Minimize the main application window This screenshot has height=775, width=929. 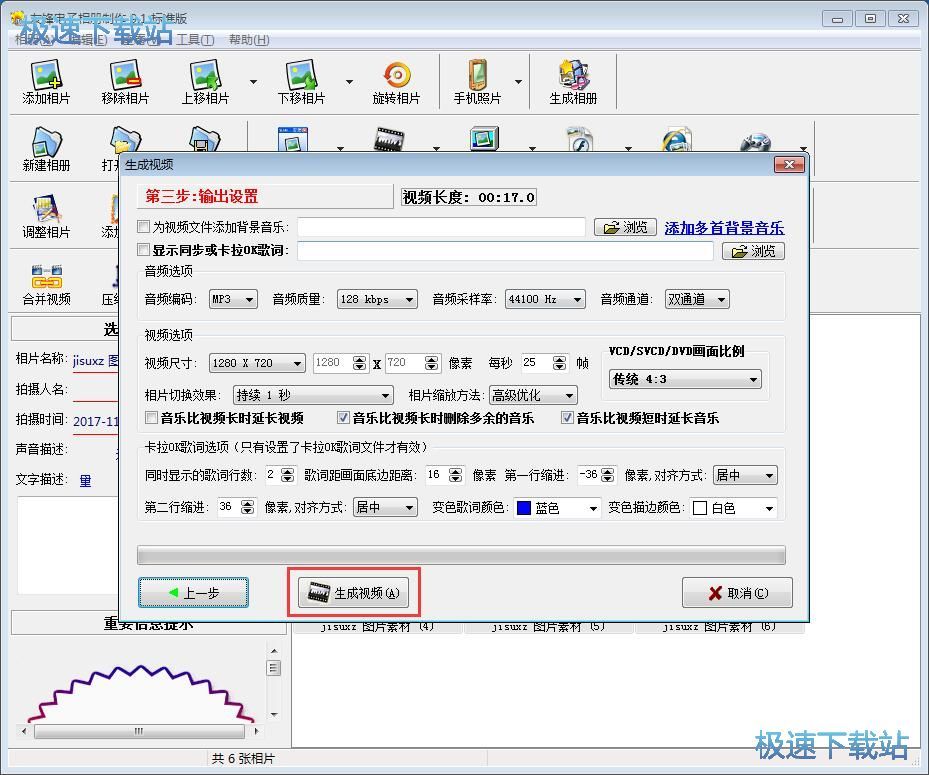(837, 19)
